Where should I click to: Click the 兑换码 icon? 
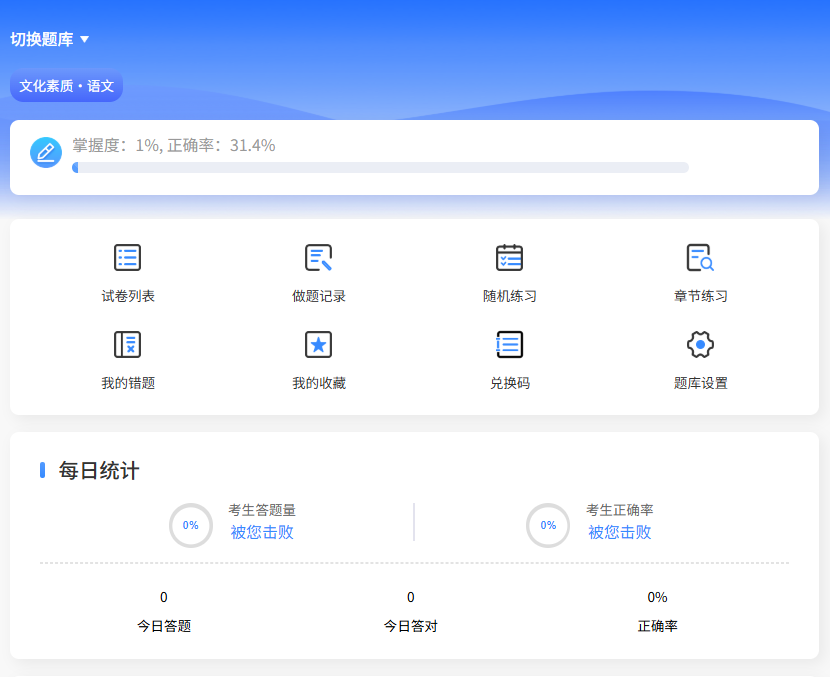509,345
